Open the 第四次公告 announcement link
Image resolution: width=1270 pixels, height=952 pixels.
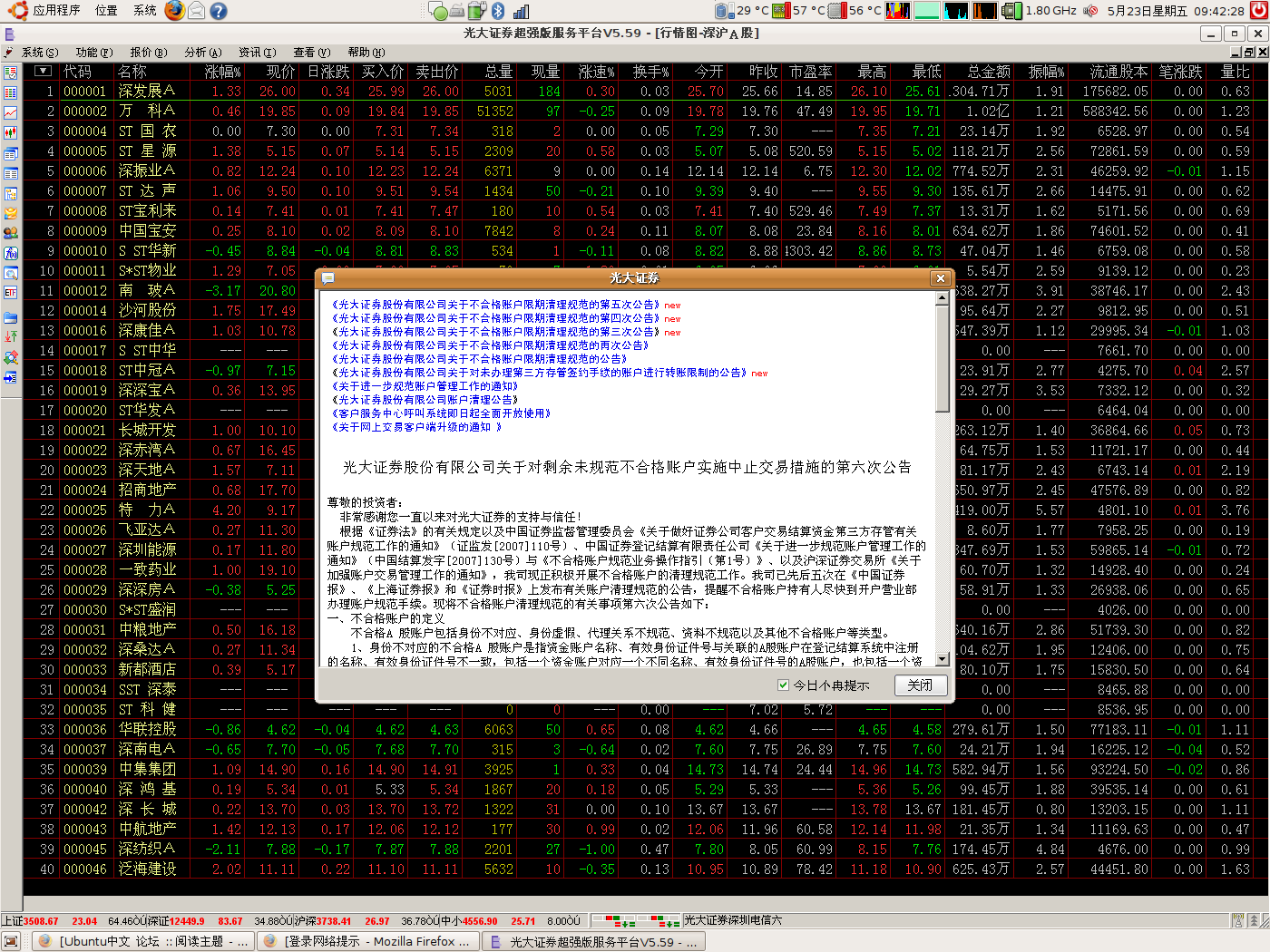tap(495, 318)
